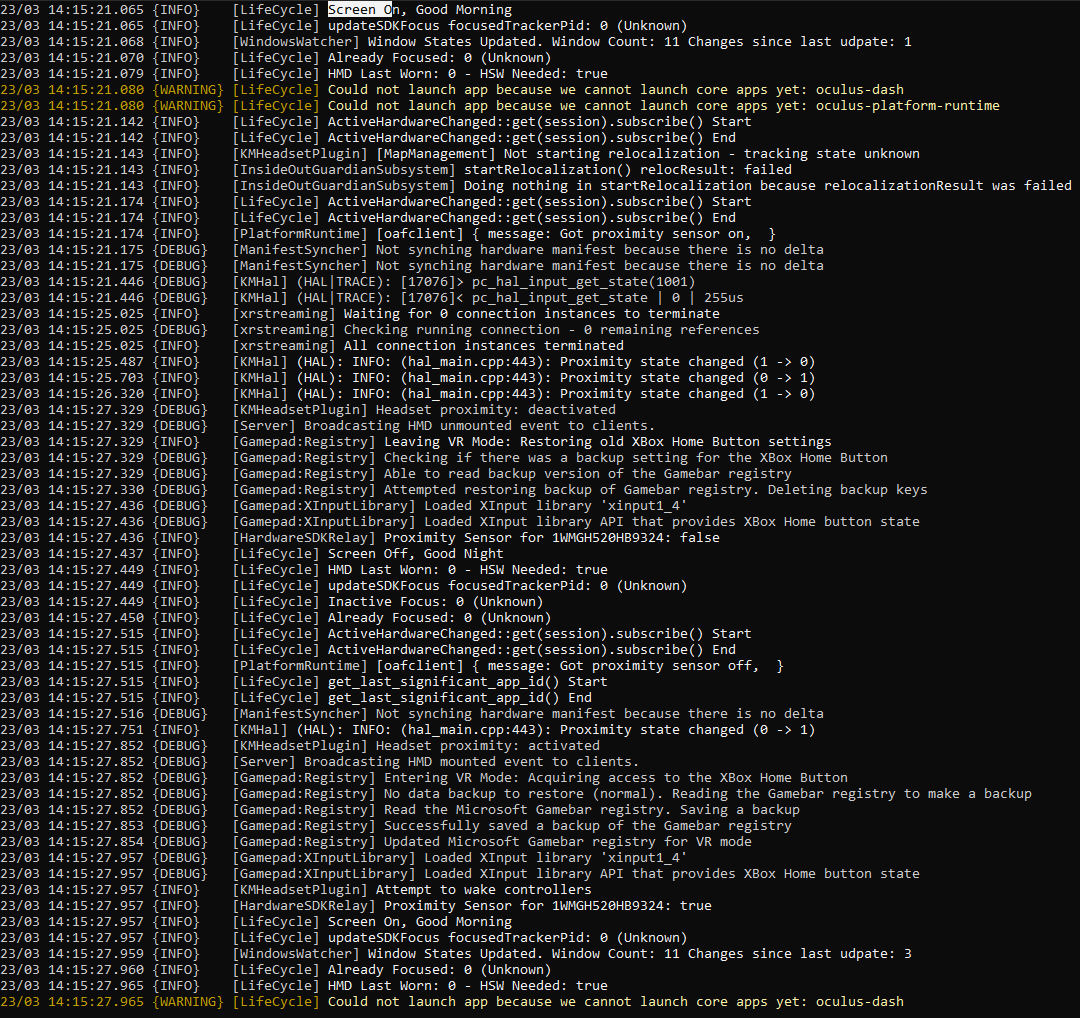Click the oculus-dash warning at 14:15:21.080
This screenshot has width=1080, height=1018.
click(452, 90)
